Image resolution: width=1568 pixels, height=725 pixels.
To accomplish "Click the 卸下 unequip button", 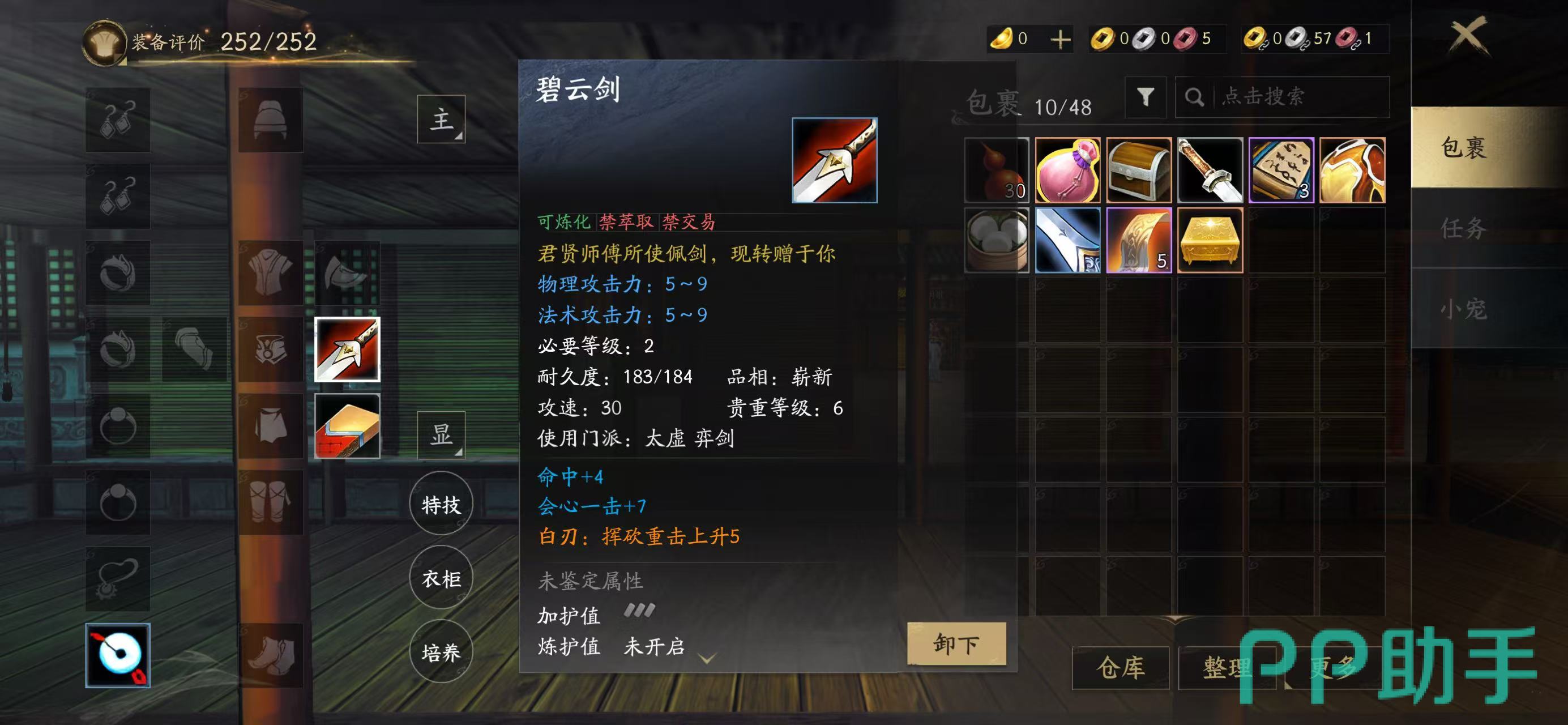I will pyautogui.click(x=956, y=643).
